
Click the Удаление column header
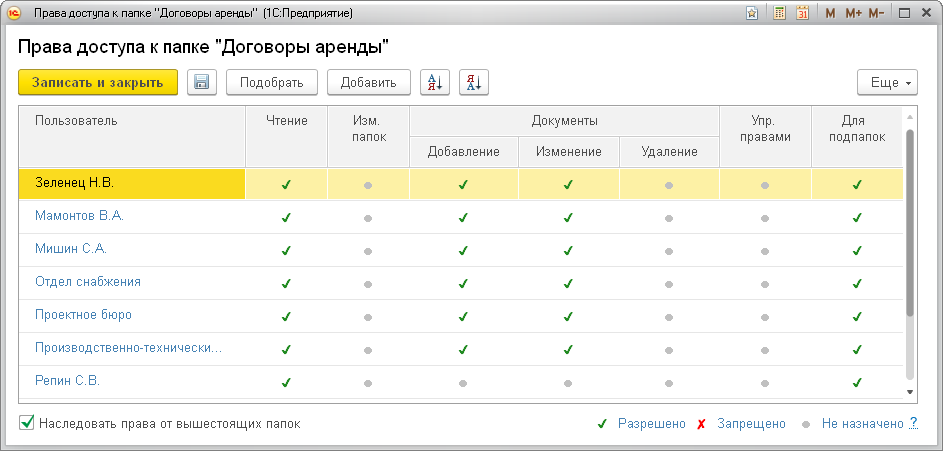point(669,152)
